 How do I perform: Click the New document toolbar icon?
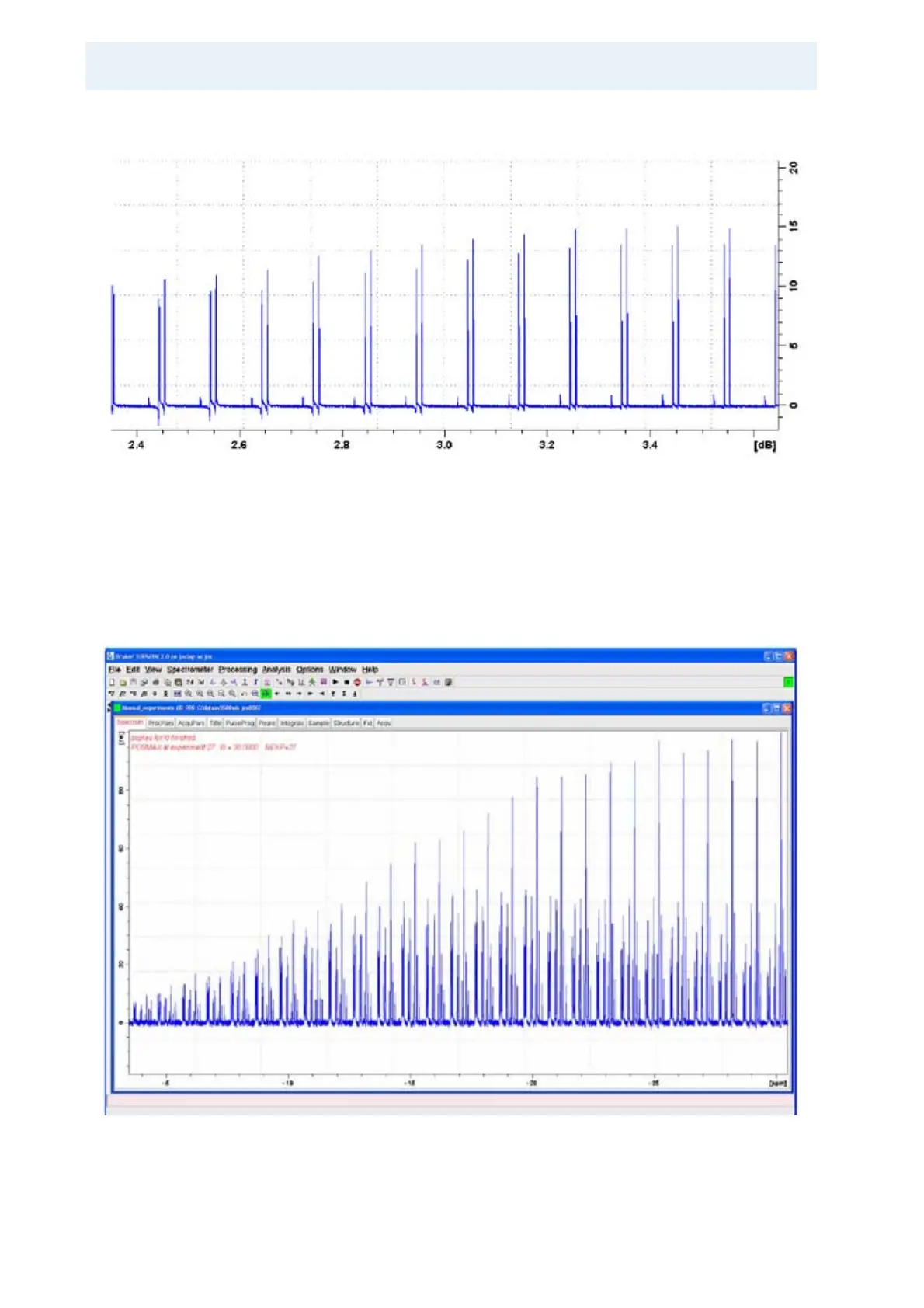pyautogui.click(x=112, y=682)
